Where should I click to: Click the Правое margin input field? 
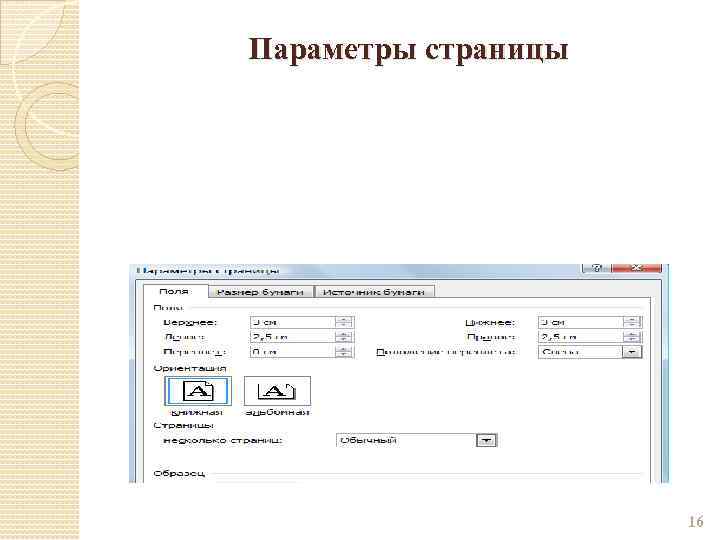tap(580, 337)
